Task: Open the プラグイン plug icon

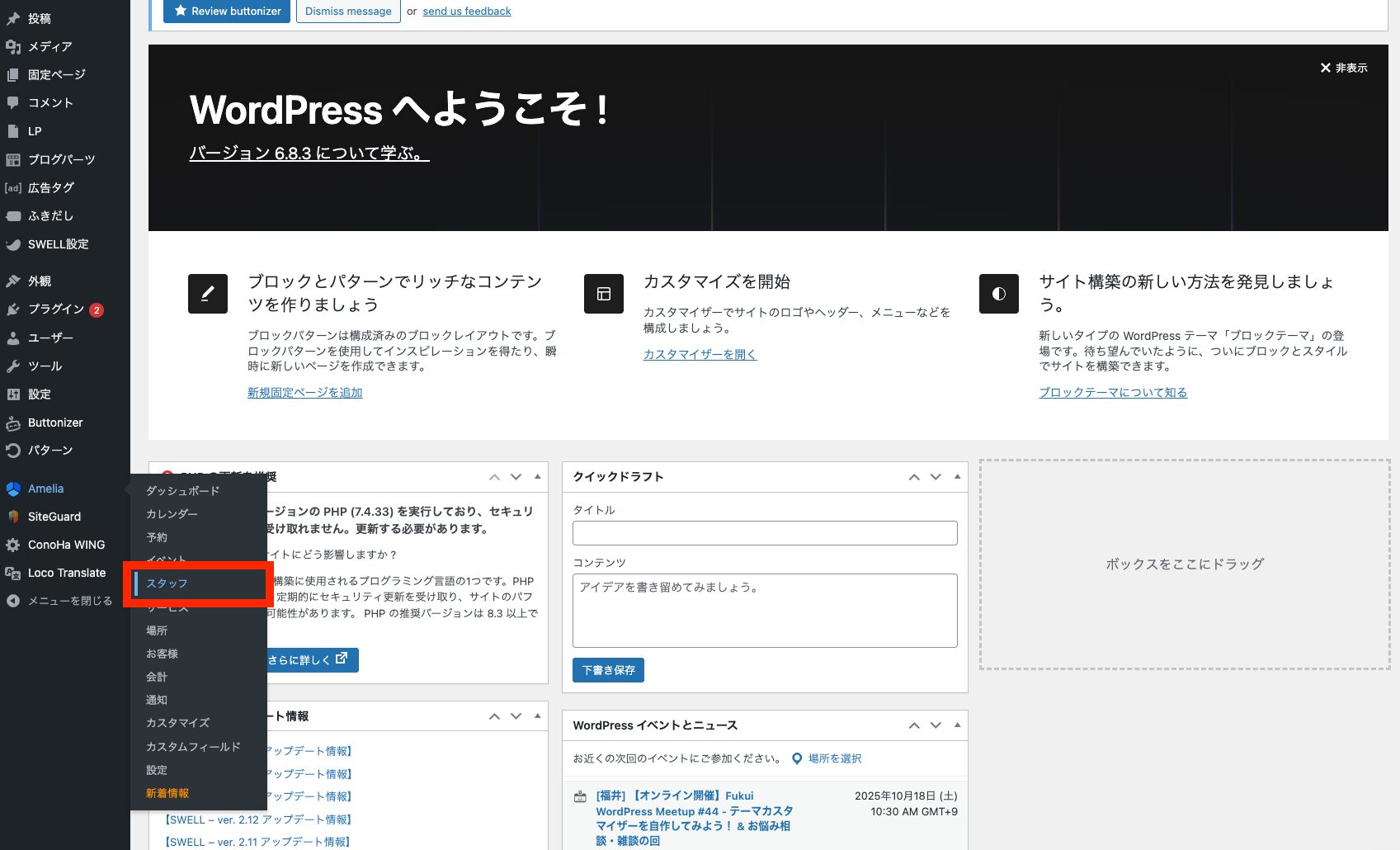Action: [x=13, y=309]
